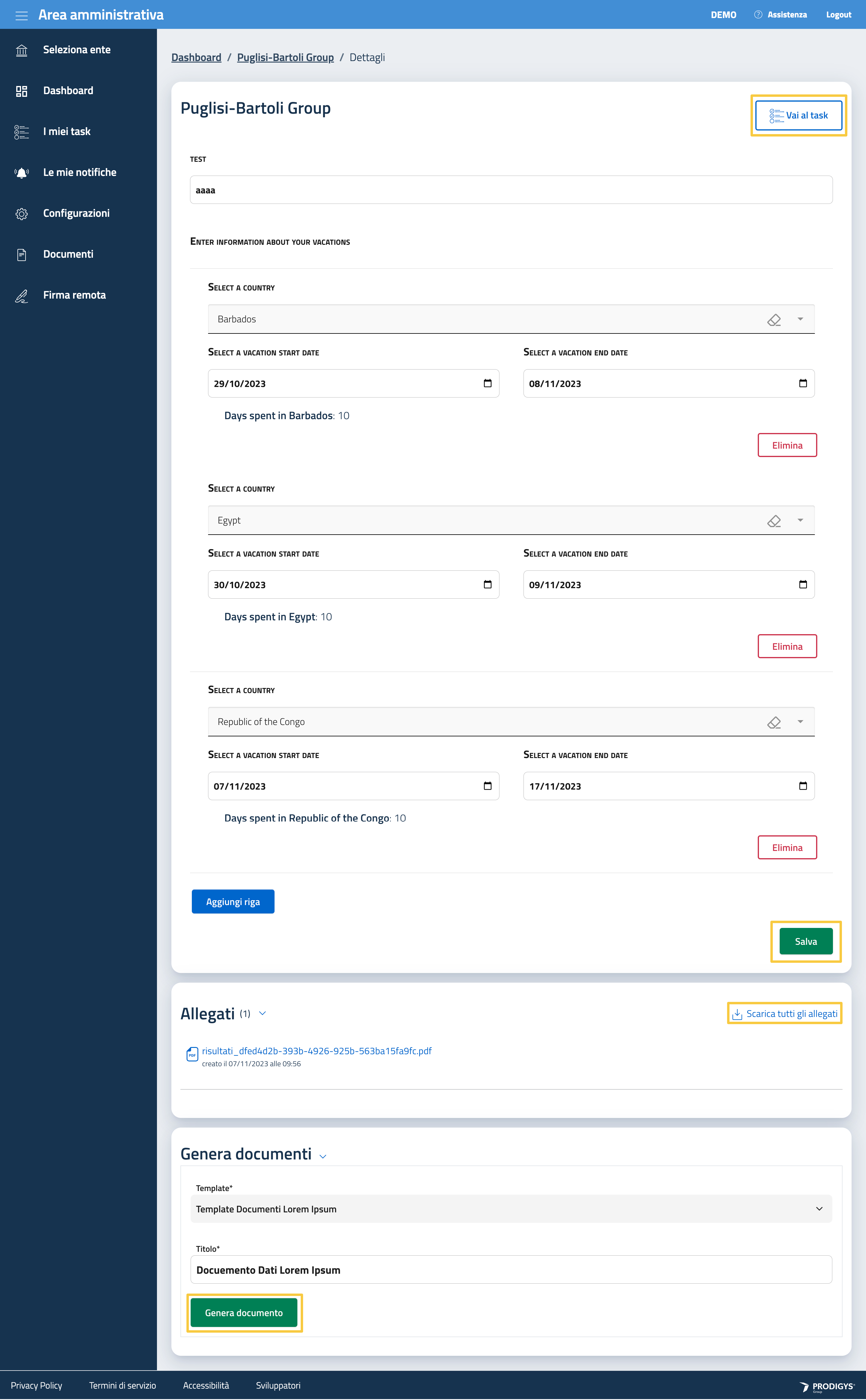Image resolution: width=866 pixels, height=1400 pixels.
Task: Click the hamburger menu icon
Action: coord(21,15)
